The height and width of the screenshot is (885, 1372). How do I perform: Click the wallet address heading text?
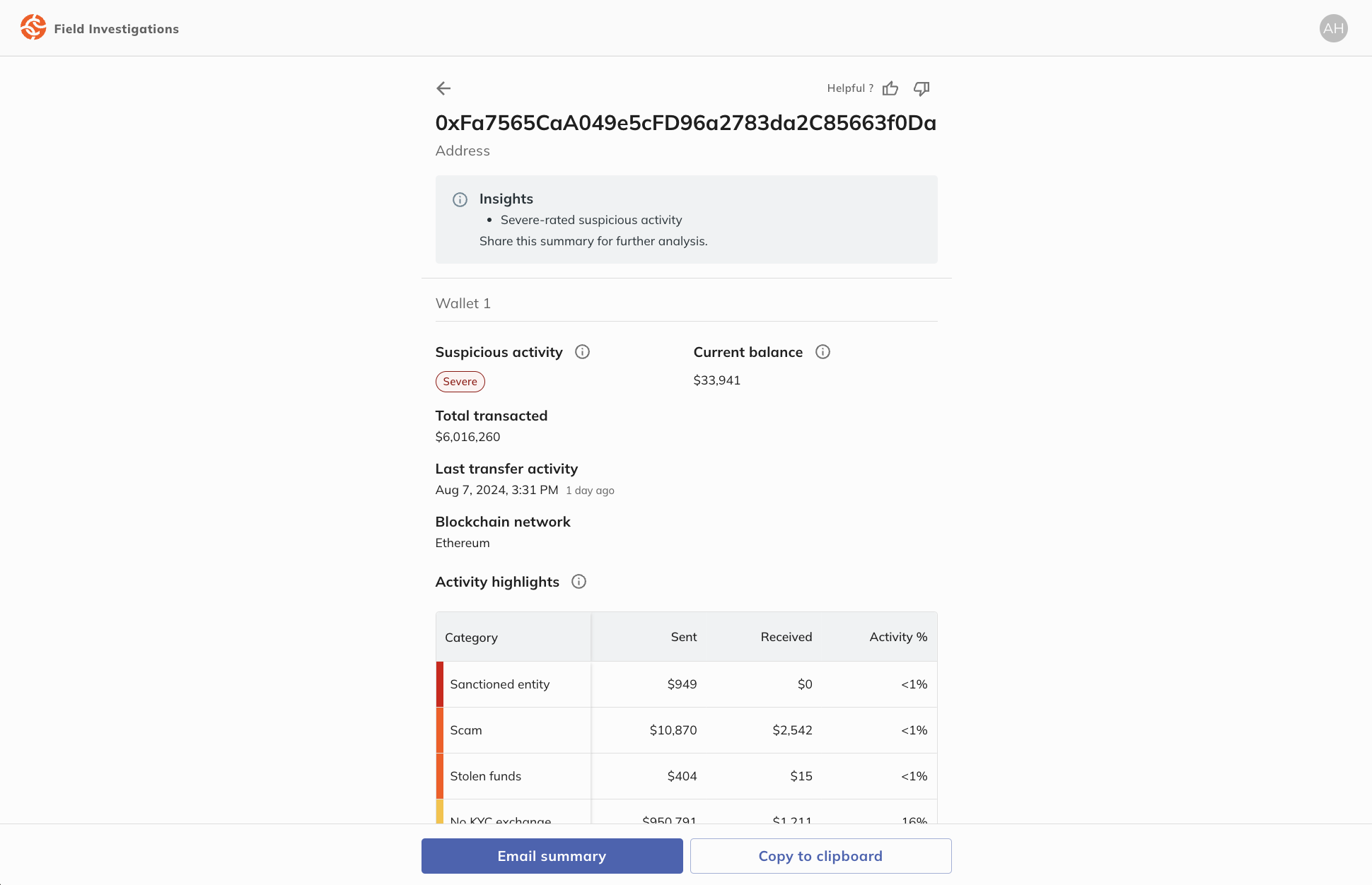click(x=685, y=123)
